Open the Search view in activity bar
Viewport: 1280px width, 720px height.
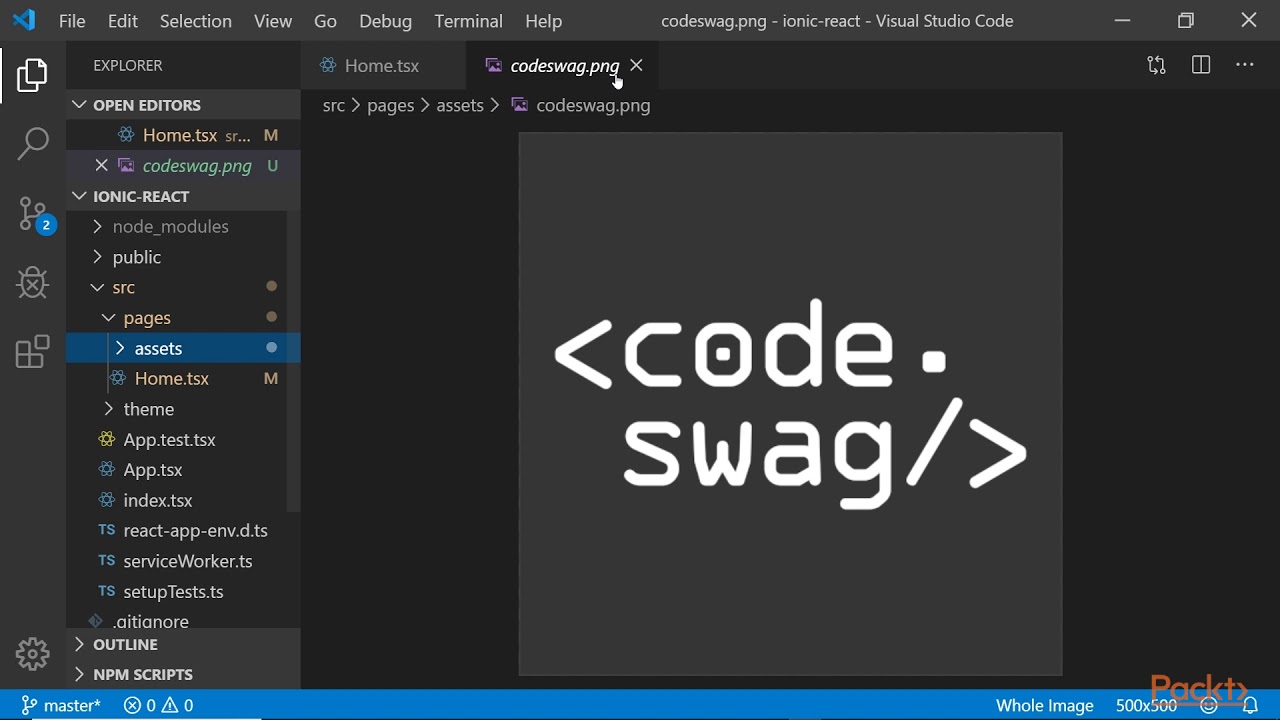33,143
